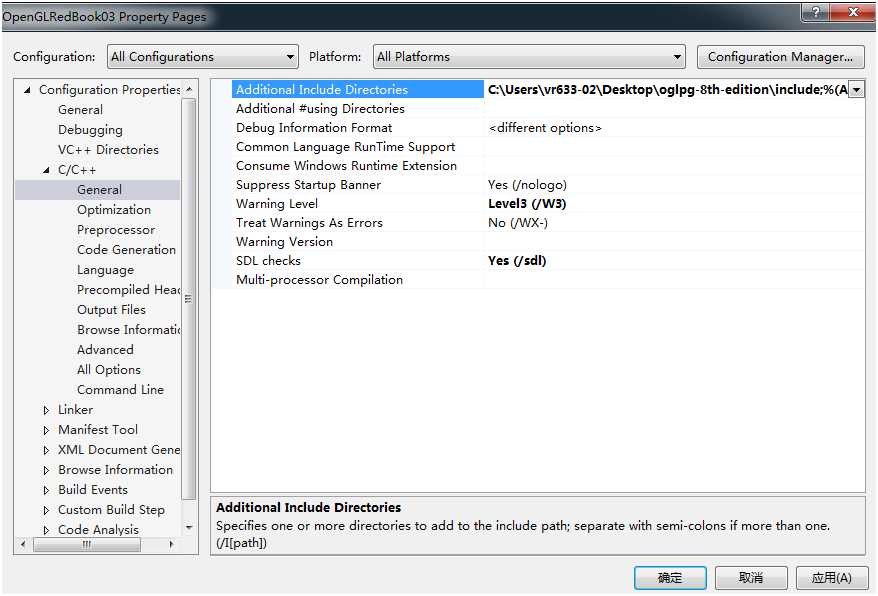
Task: Click the tree vertical scrollbar thumb
Action: pyautogui.click(x=189, y=299)
